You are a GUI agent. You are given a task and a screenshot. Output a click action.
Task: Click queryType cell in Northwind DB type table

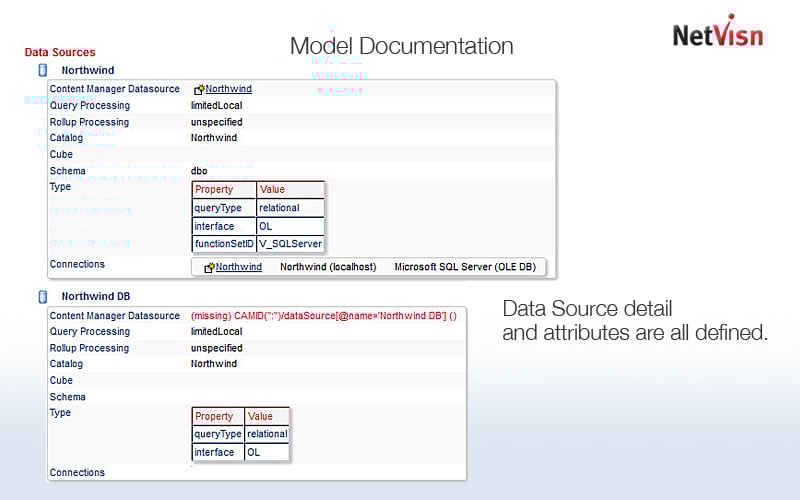218,434
